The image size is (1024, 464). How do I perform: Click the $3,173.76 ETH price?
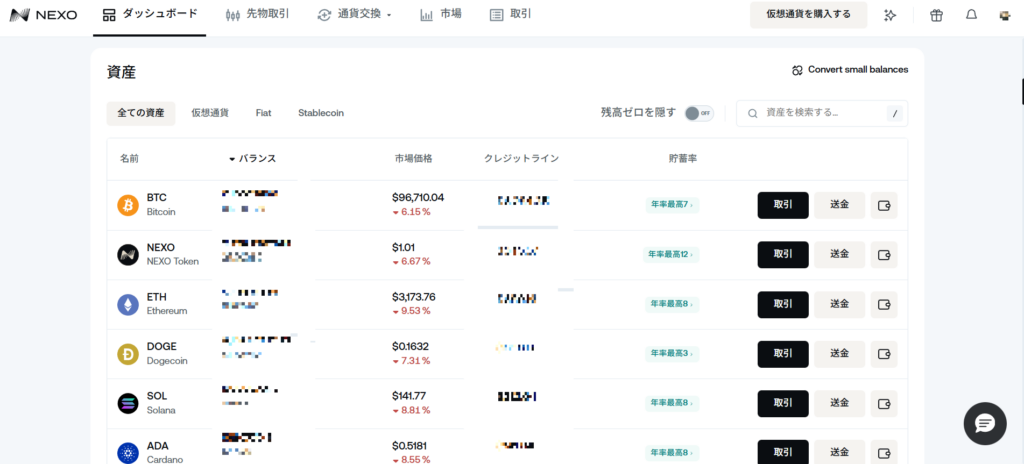(x=414, y=297)
